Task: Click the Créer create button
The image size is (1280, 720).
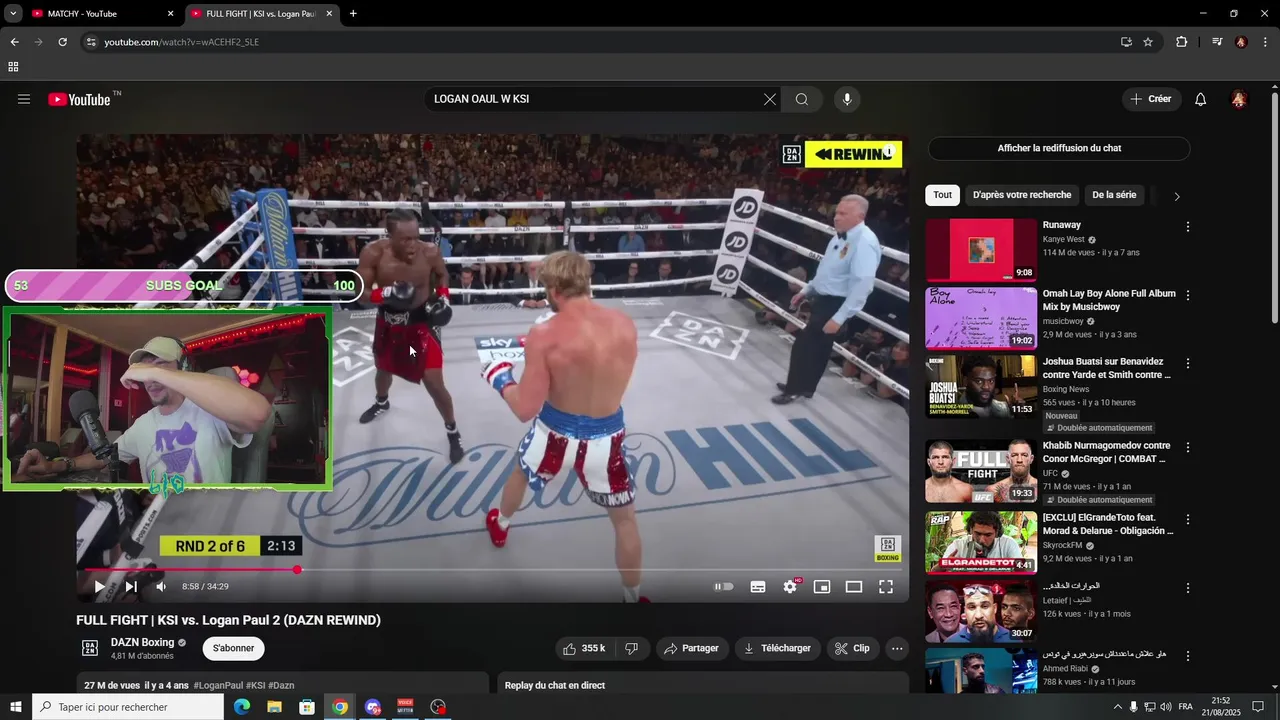Action: (x=1151, y=99)
